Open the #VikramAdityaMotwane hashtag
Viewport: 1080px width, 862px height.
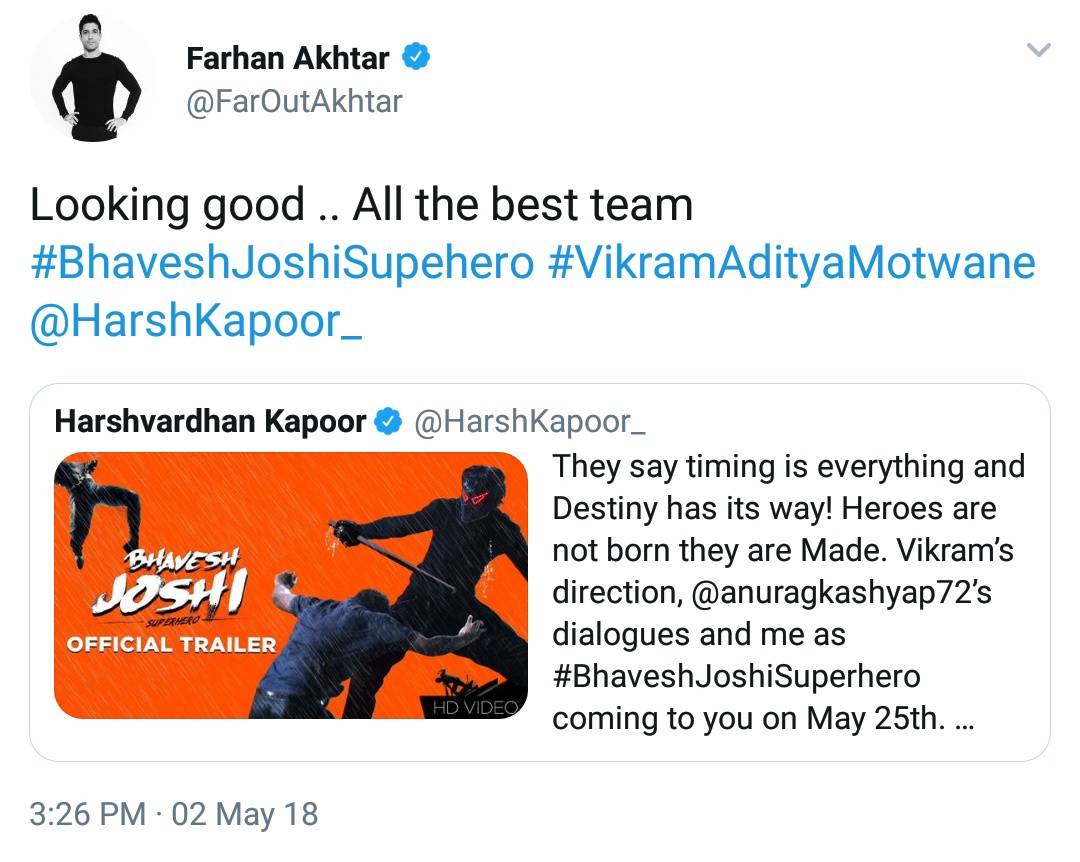[x=792, y=264]
